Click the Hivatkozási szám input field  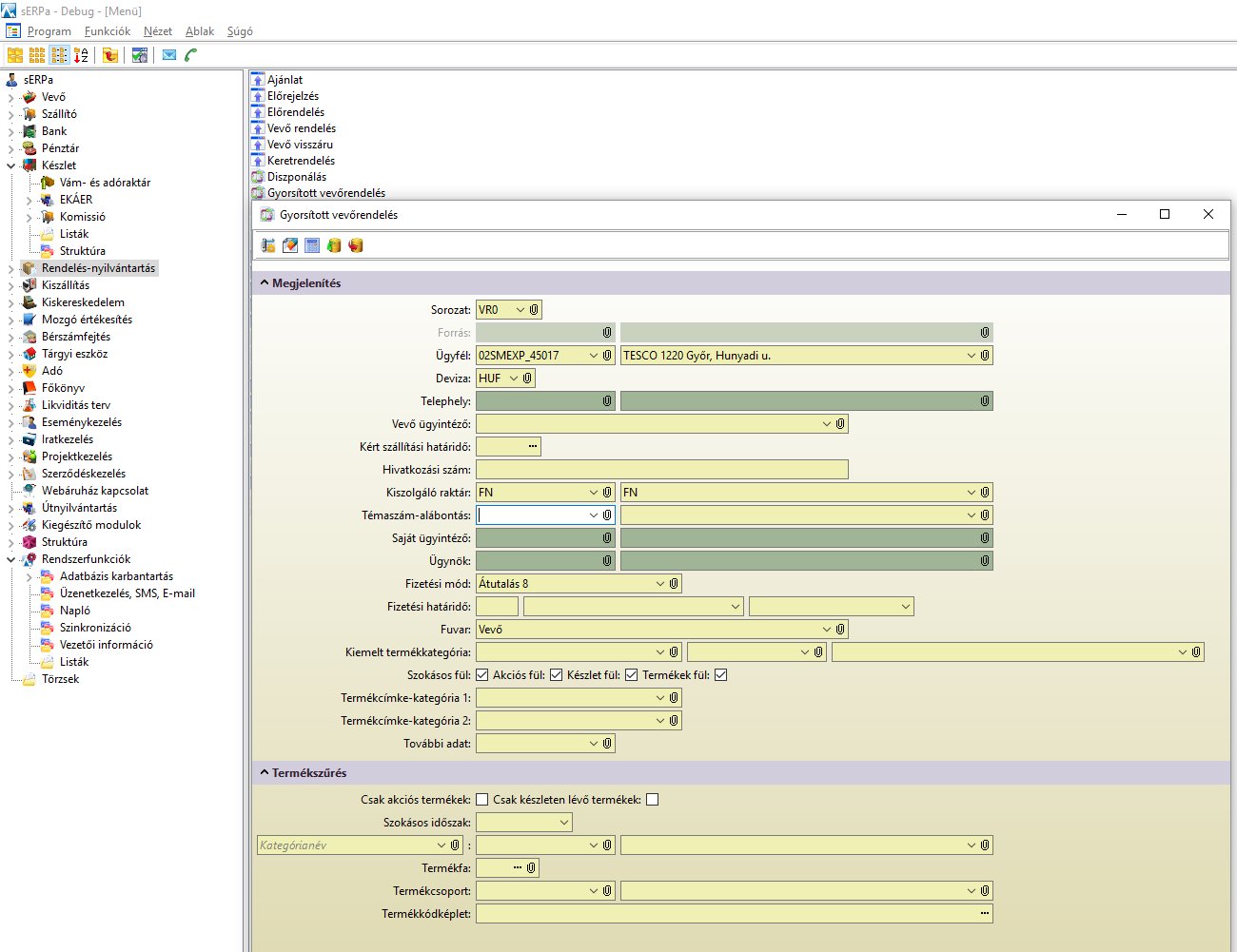661,470
